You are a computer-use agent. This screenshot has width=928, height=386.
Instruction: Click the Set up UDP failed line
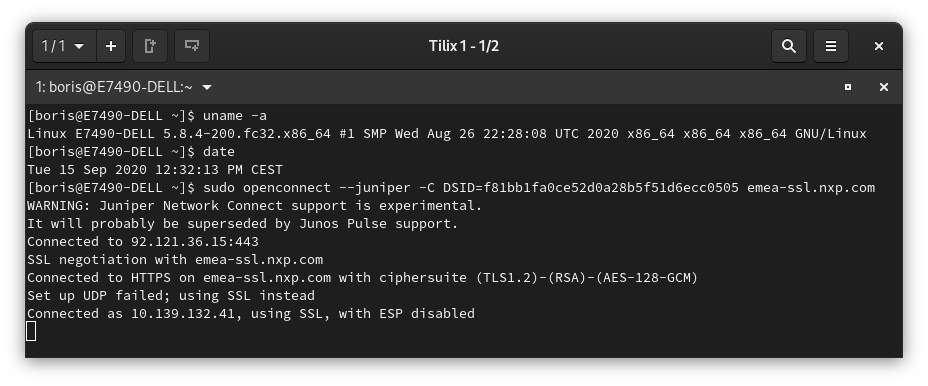point(171,295)
